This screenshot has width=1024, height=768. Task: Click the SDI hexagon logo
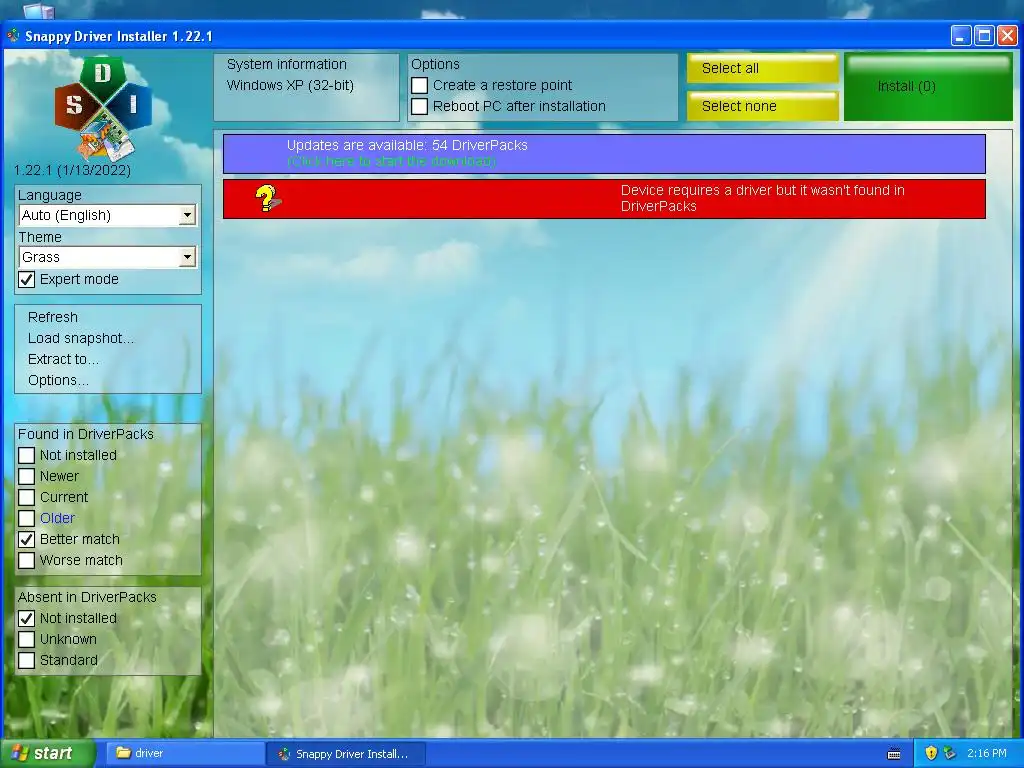click(103, 108)
